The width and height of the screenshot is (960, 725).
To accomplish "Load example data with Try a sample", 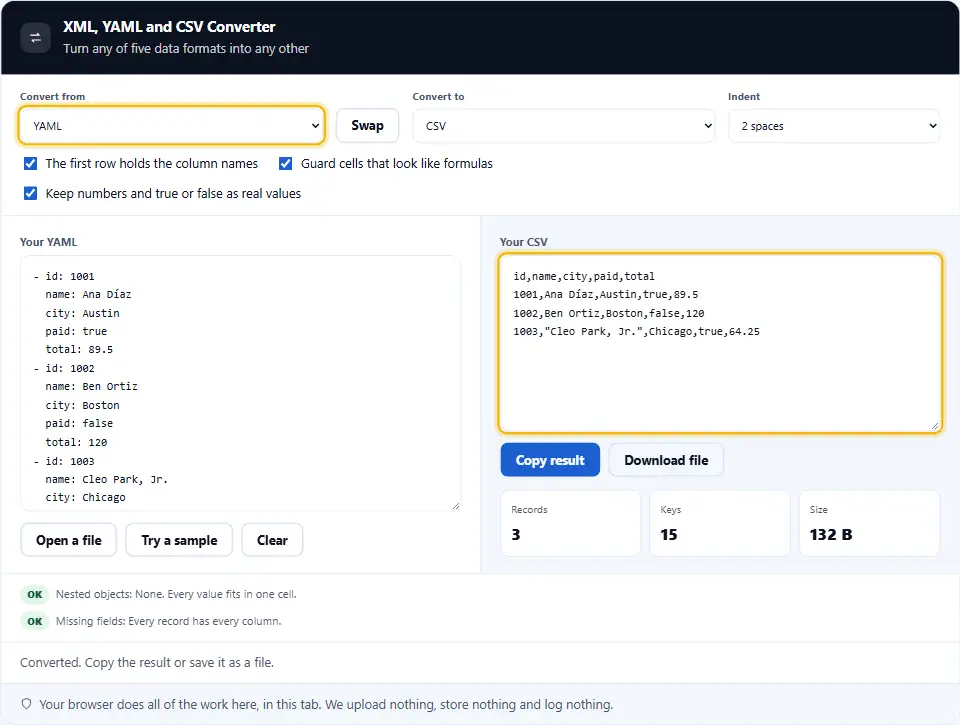I will coord(179,540).
